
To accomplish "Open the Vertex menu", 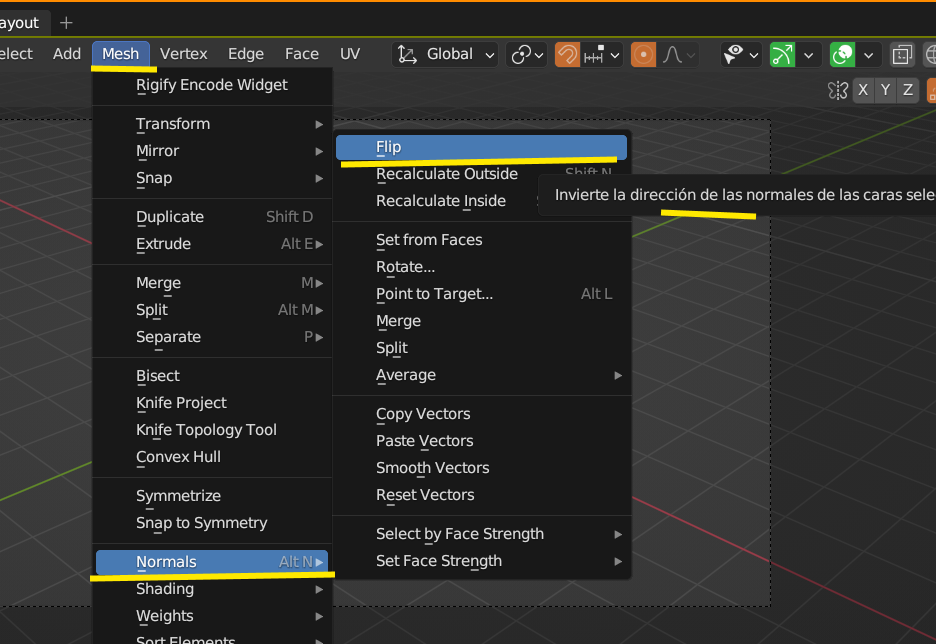I will (x=184, y=54).
